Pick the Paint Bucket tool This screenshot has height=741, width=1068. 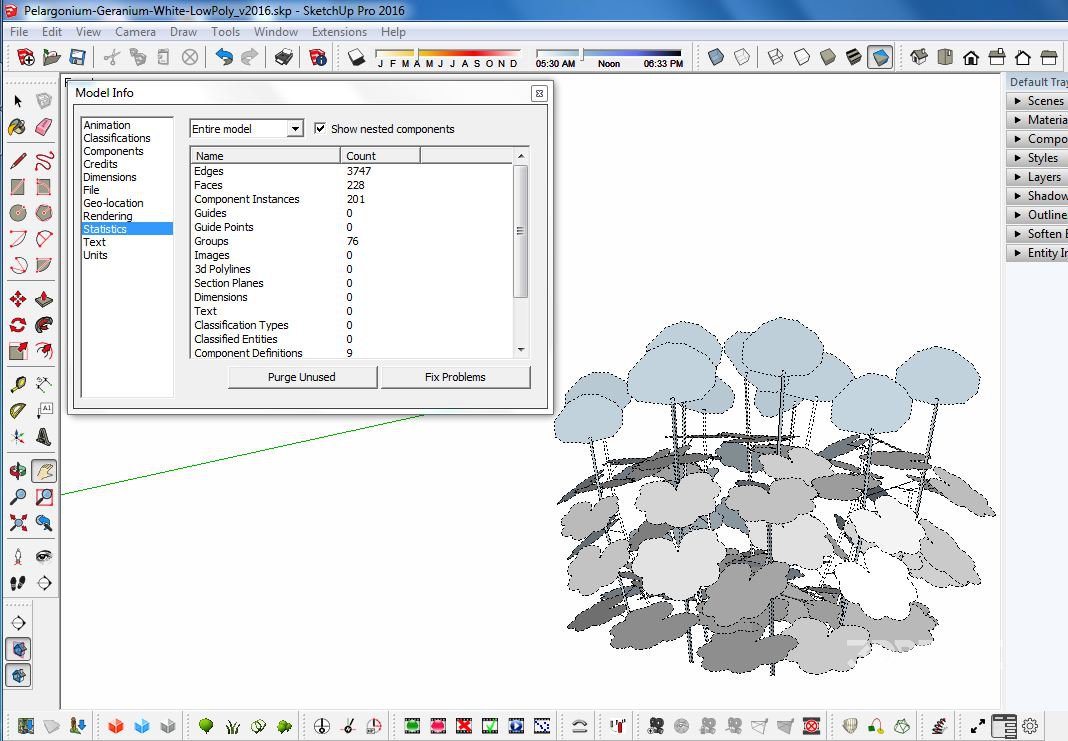click(x=17, y=127)
